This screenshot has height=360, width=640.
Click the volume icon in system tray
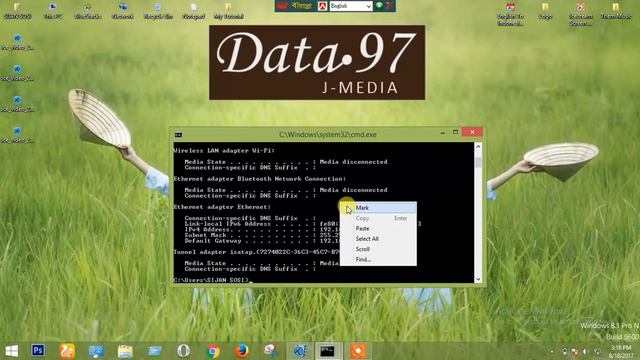pos(585,351)
